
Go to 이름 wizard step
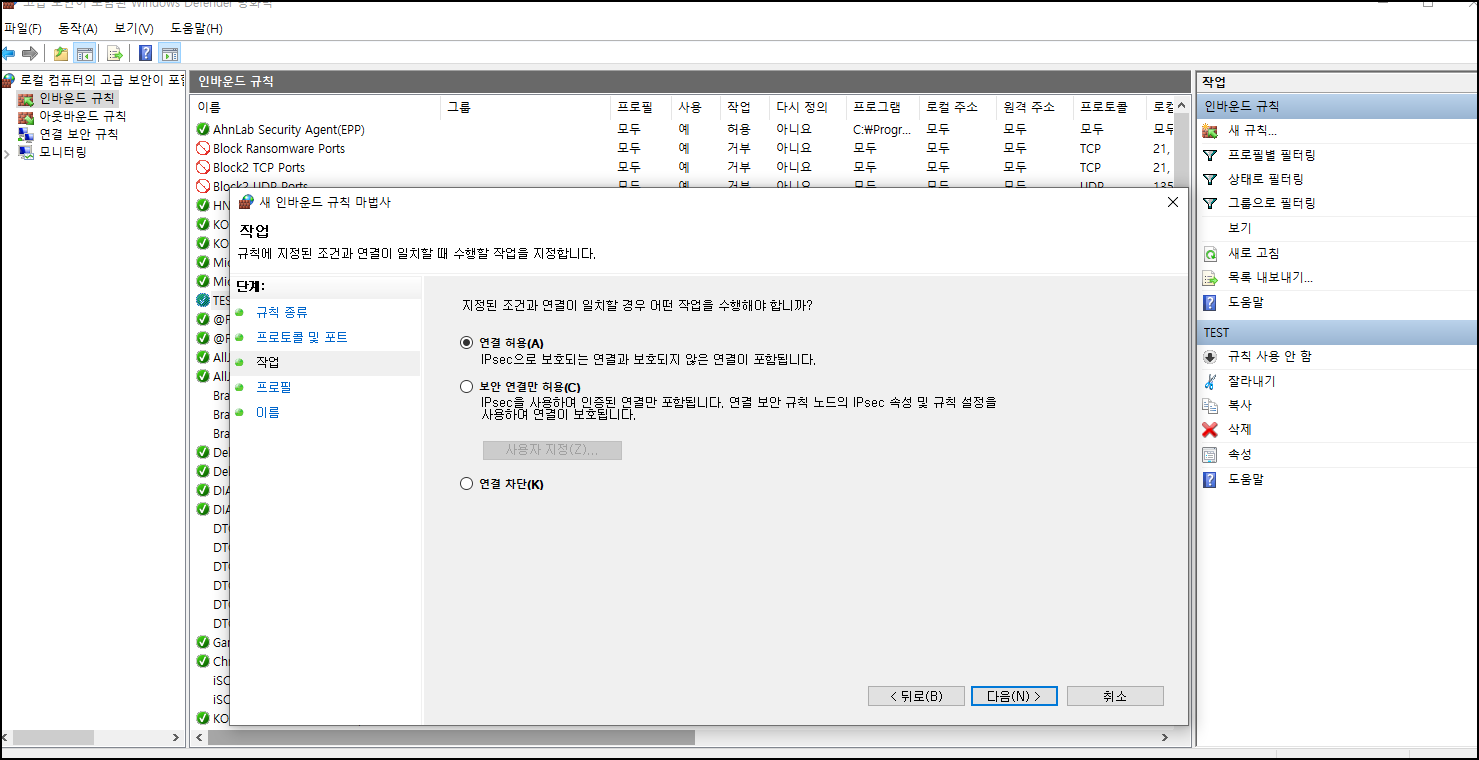point(268,412)
